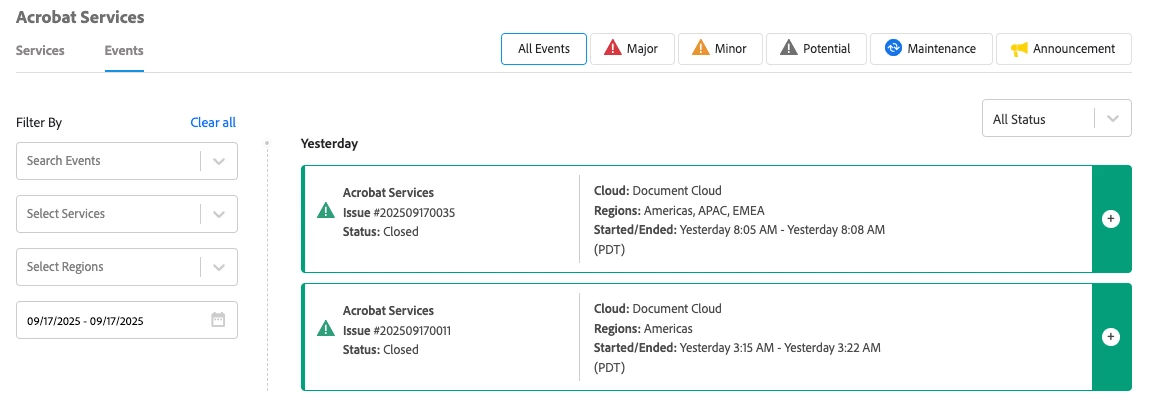Expand issue #202509170011 with plus icon
The height and width of the screenshot is (409, 1165).
(x=1110, y=337)
